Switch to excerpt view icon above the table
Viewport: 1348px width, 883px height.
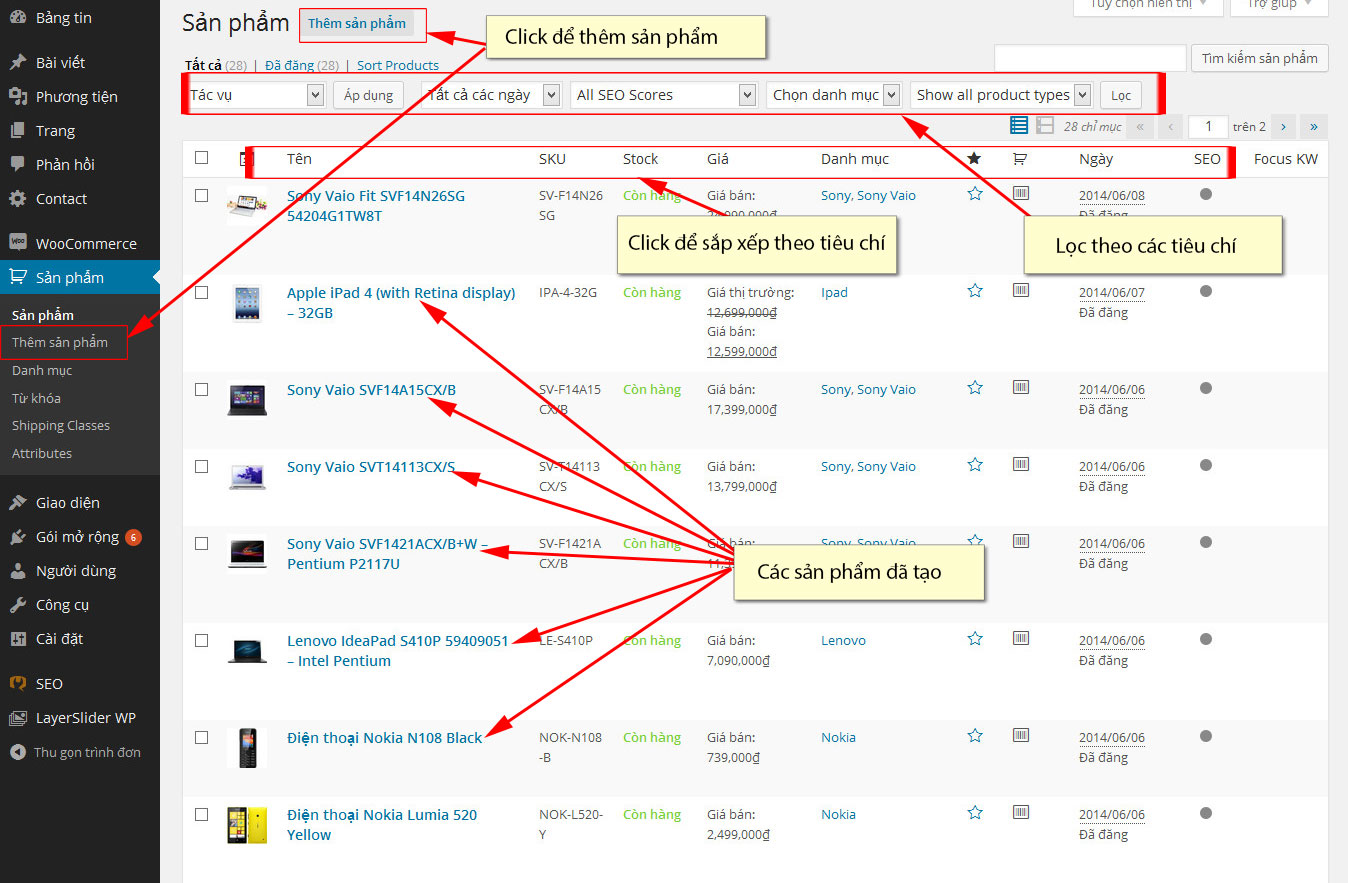pyautogui.click(x=1045, y=126)
